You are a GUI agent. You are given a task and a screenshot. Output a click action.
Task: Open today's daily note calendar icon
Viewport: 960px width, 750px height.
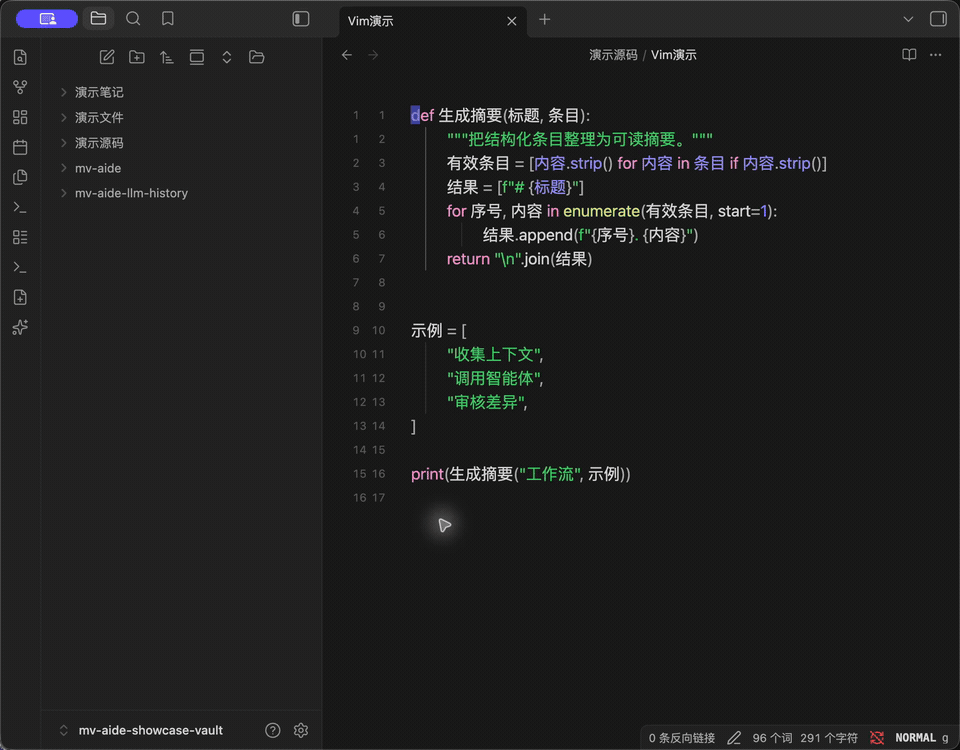pyautogui.click(x=20, y=147)
